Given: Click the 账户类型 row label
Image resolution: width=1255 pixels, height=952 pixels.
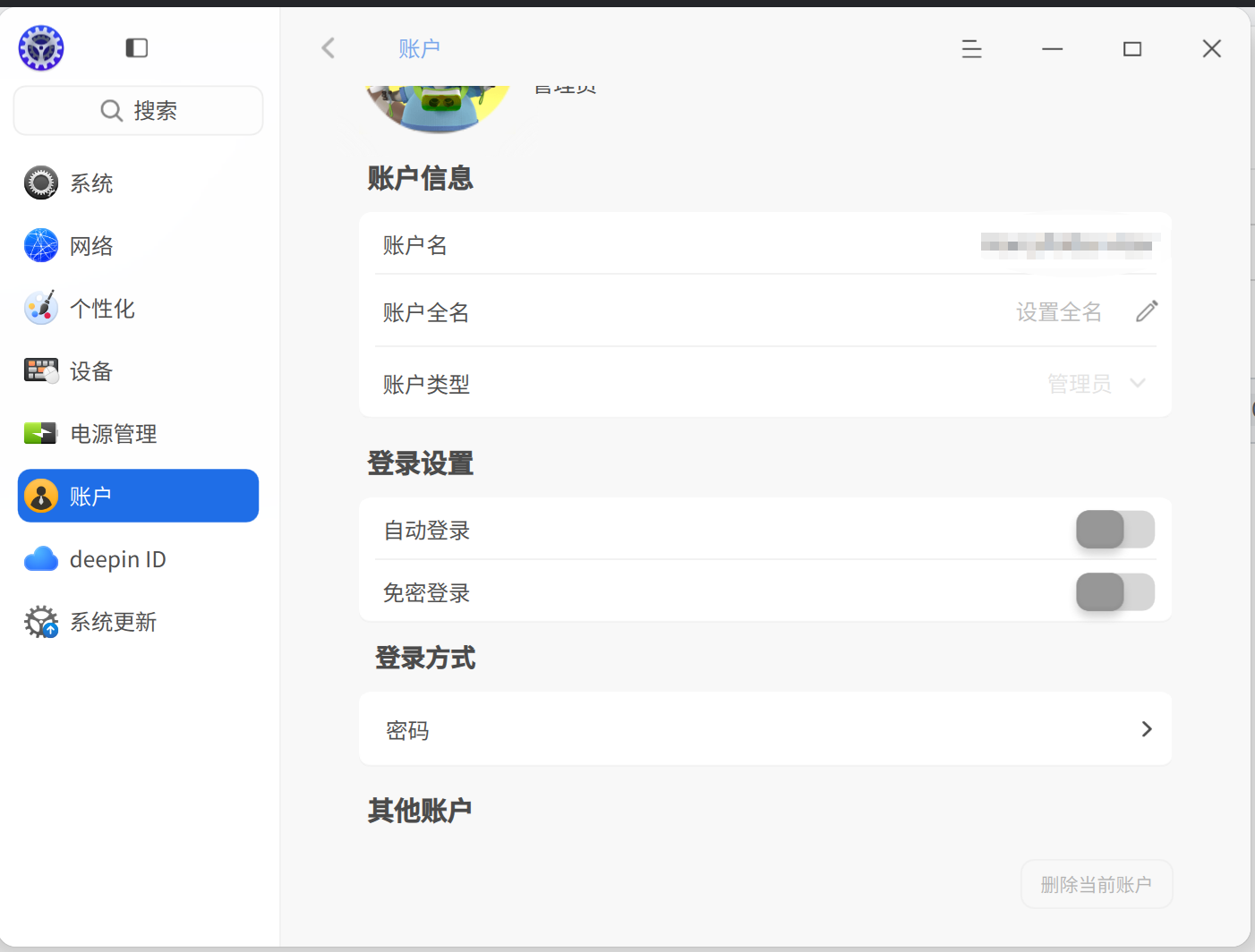Looking at the screenshot, I should tap(426, 385).
